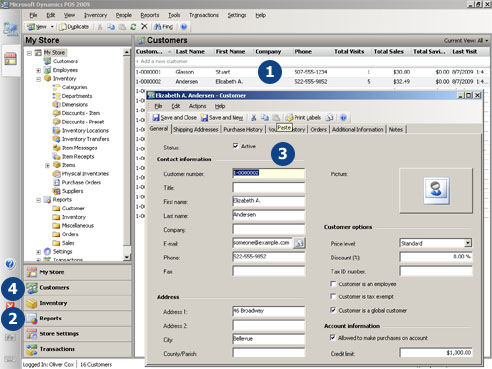This screenshot has height=369, width=492.
Task: Toggle Allowed to make purchases on account
Action: coord(333,337)
